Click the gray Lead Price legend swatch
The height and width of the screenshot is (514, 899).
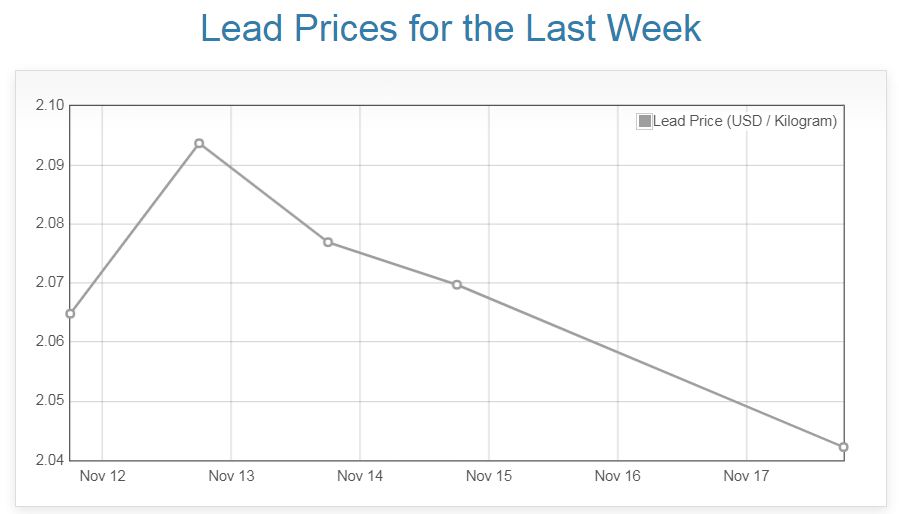[645, 121]
